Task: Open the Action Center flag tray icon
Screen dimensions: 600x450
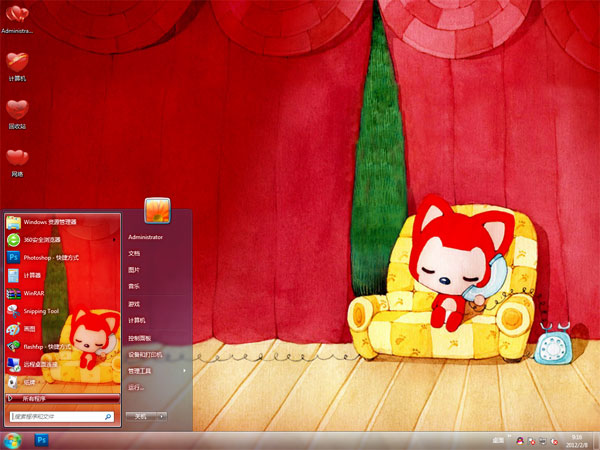Action: [531, 441]
